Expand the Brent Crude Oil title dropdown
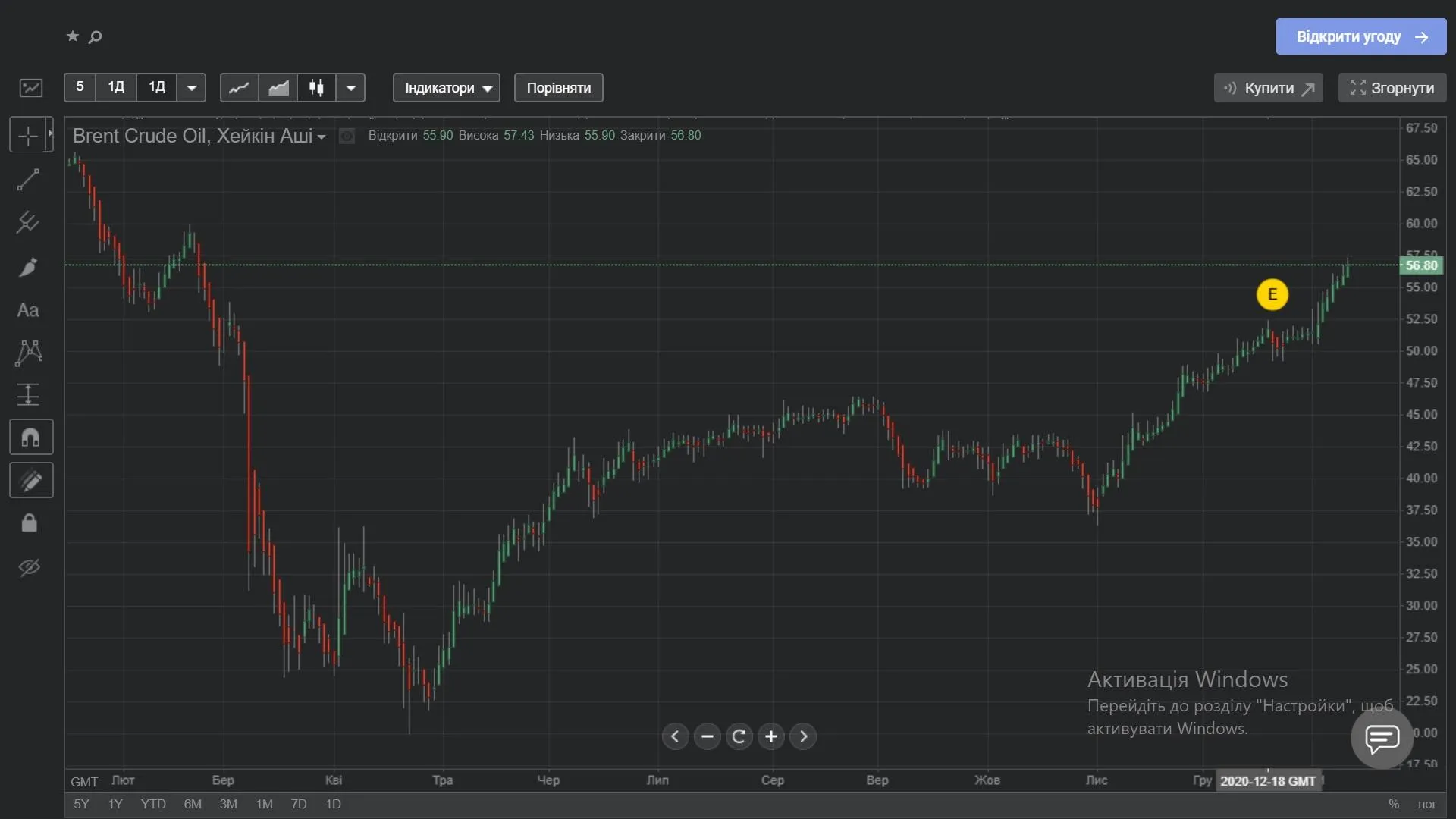Screen dimensions: 1456x819 322,137
